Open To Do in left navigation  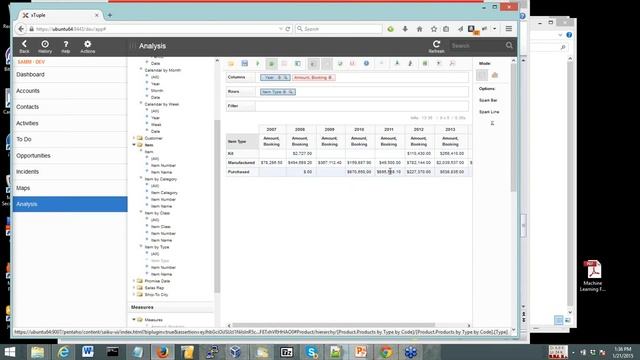(x=70, y=139)
